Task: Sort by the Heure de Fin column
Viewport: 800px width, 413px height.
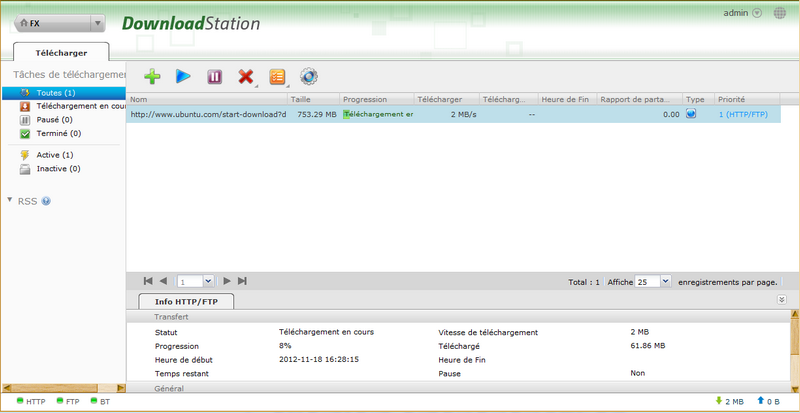Action: coord(567,100)
